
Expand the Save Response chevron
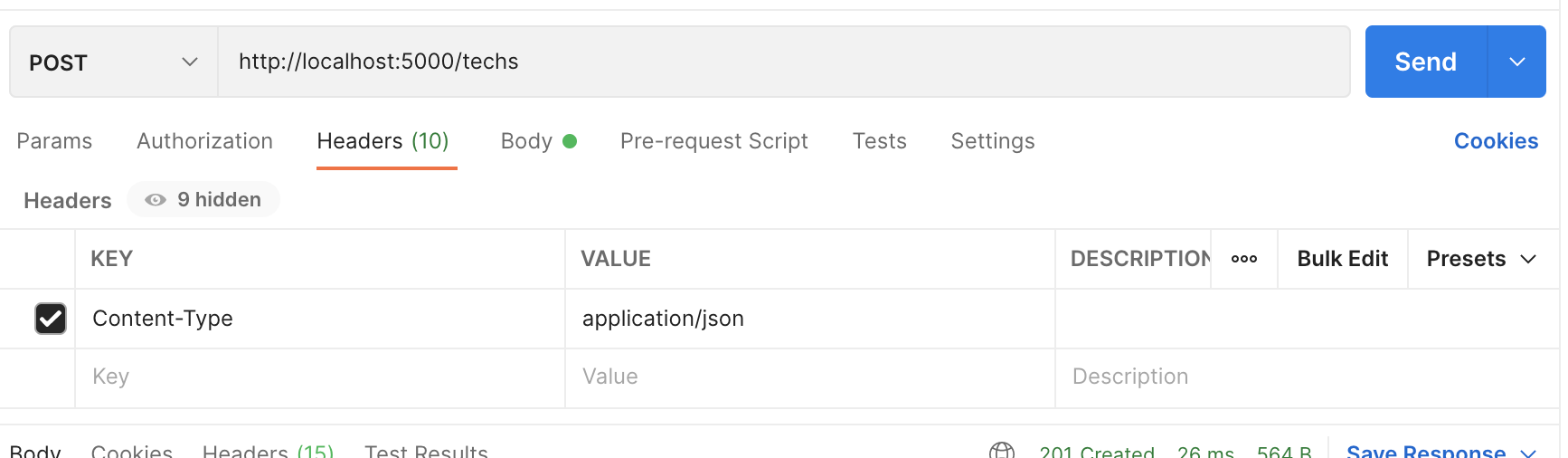(1528, 452)
